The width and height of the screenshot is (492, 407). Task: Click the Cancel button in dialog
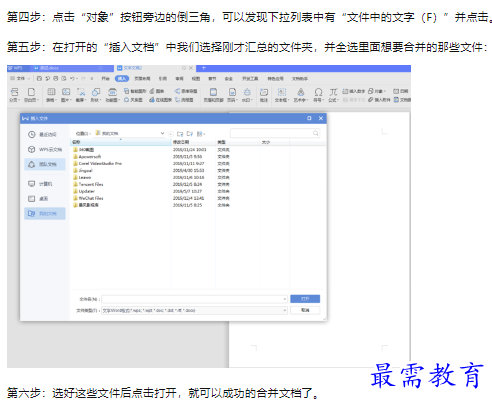tap(305, 310)
